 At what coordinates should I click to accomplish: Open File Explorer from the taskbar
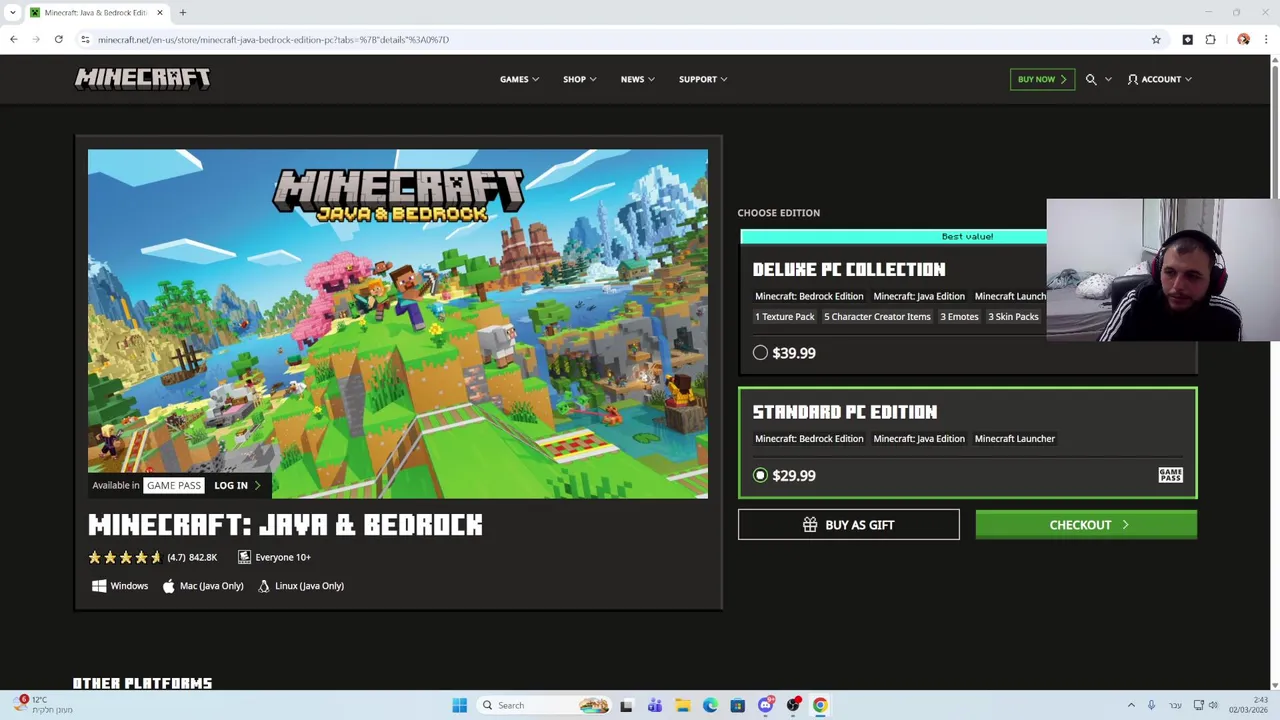682,705
